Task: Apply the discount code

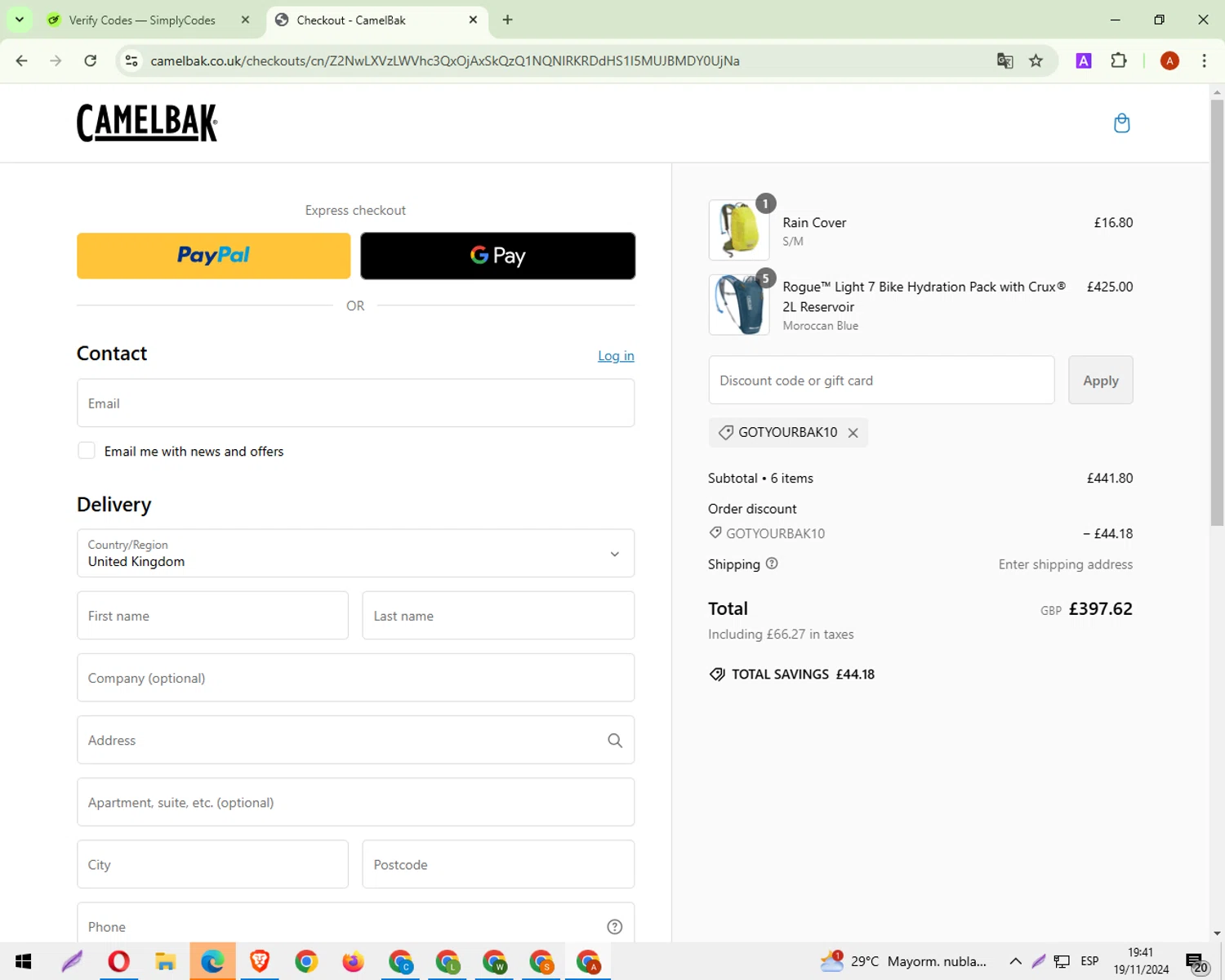Action: (1100, 380)
